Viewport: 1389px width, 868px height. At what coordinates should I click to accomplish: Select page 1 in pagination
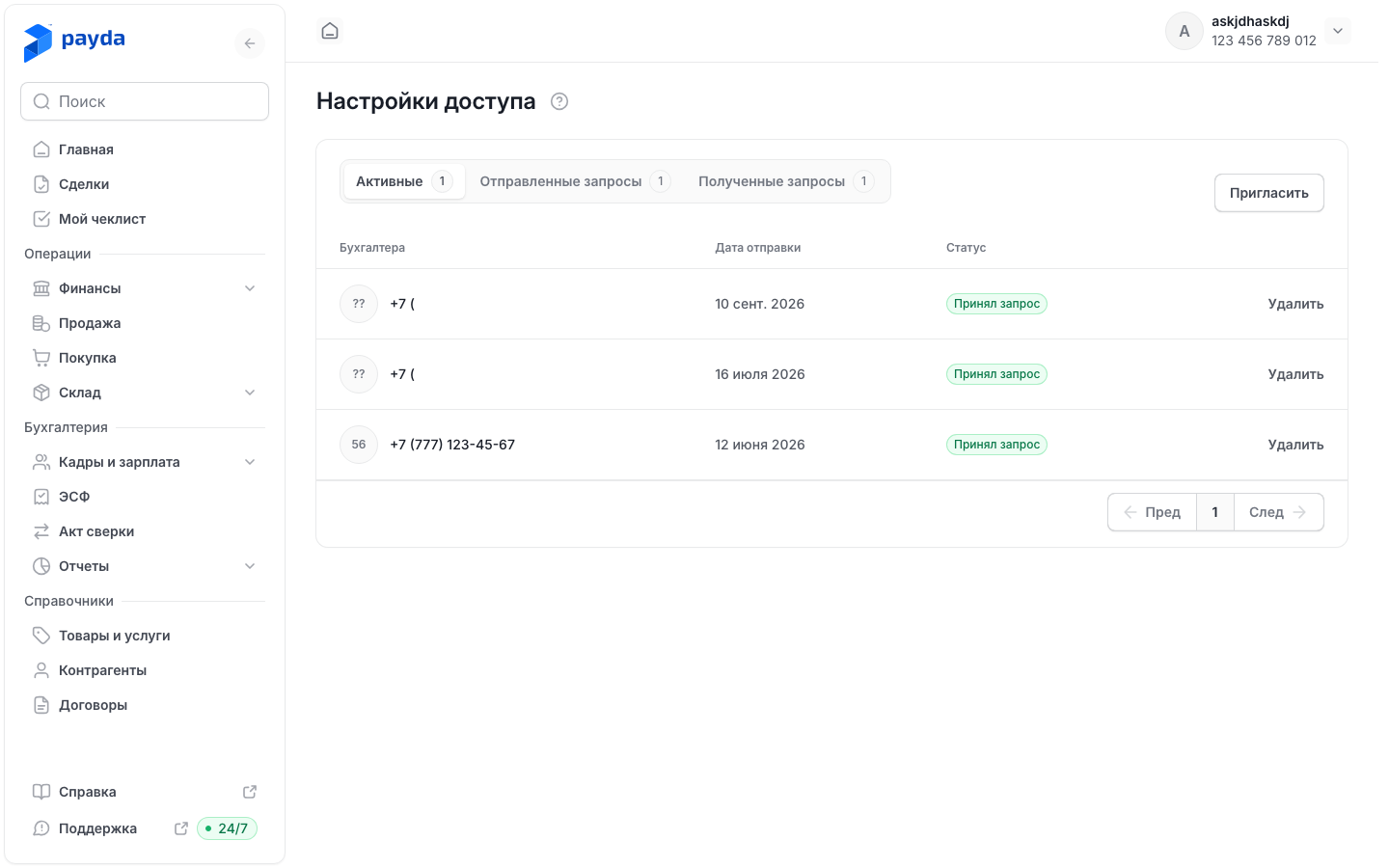1215,512
